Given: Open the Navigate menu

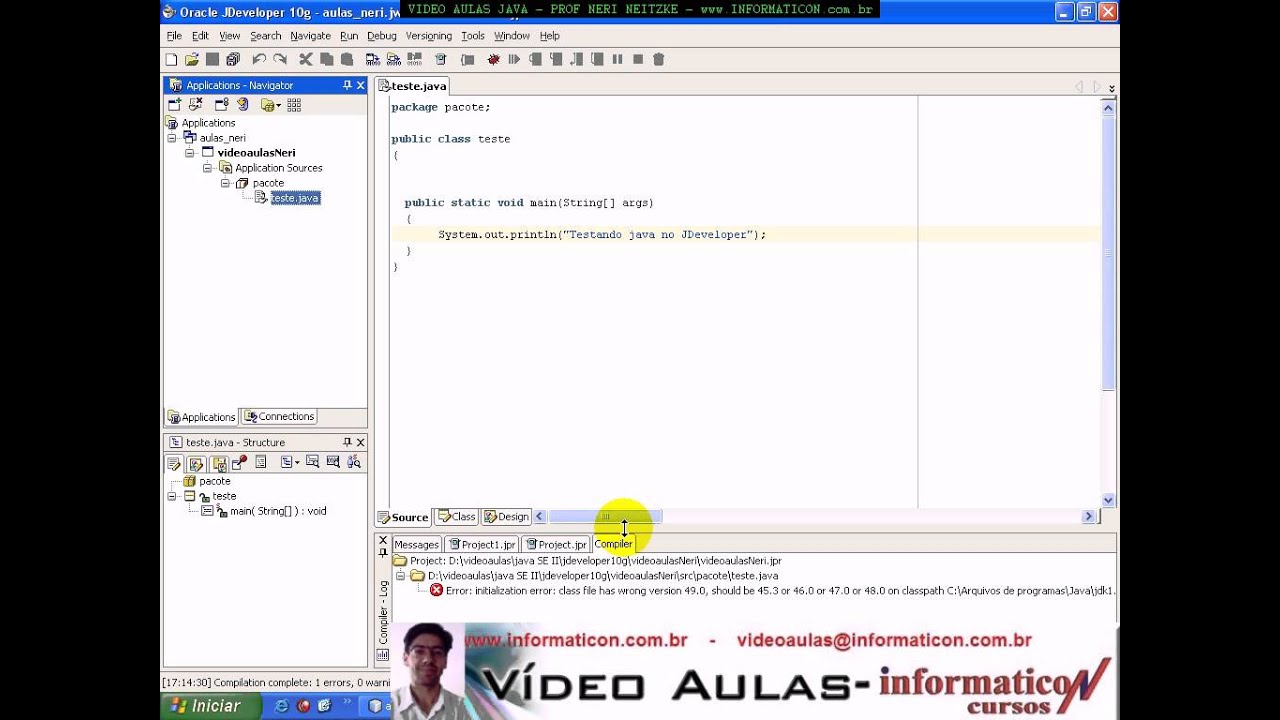Looking at the screenshot, I should 310,36.
